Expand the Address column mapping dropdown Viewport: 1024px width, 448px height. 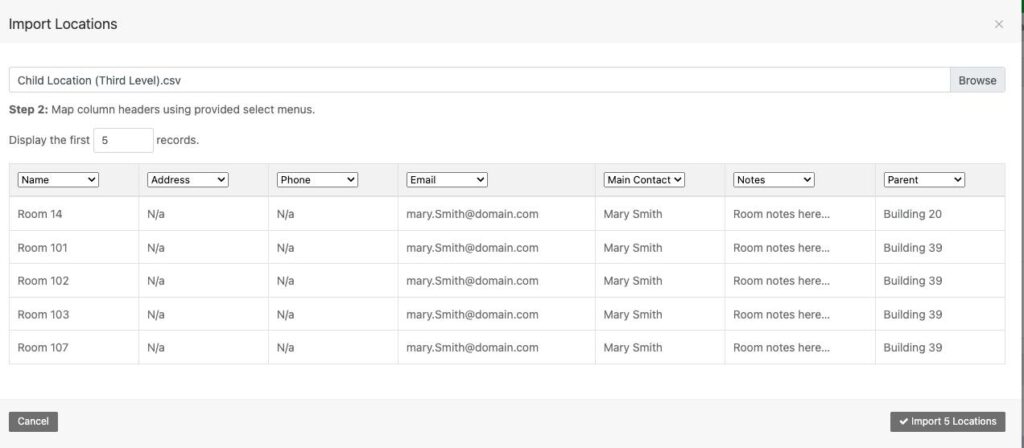187,180
